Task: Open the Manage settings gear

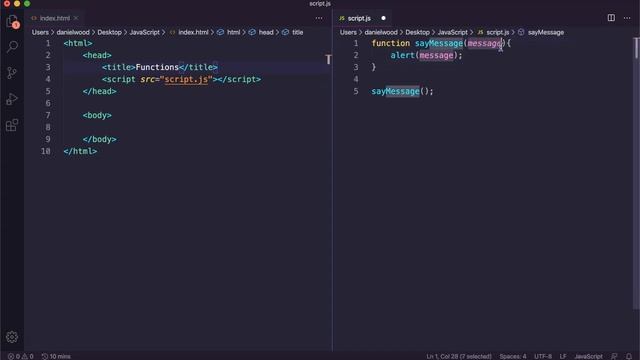Action: [12, 337]
